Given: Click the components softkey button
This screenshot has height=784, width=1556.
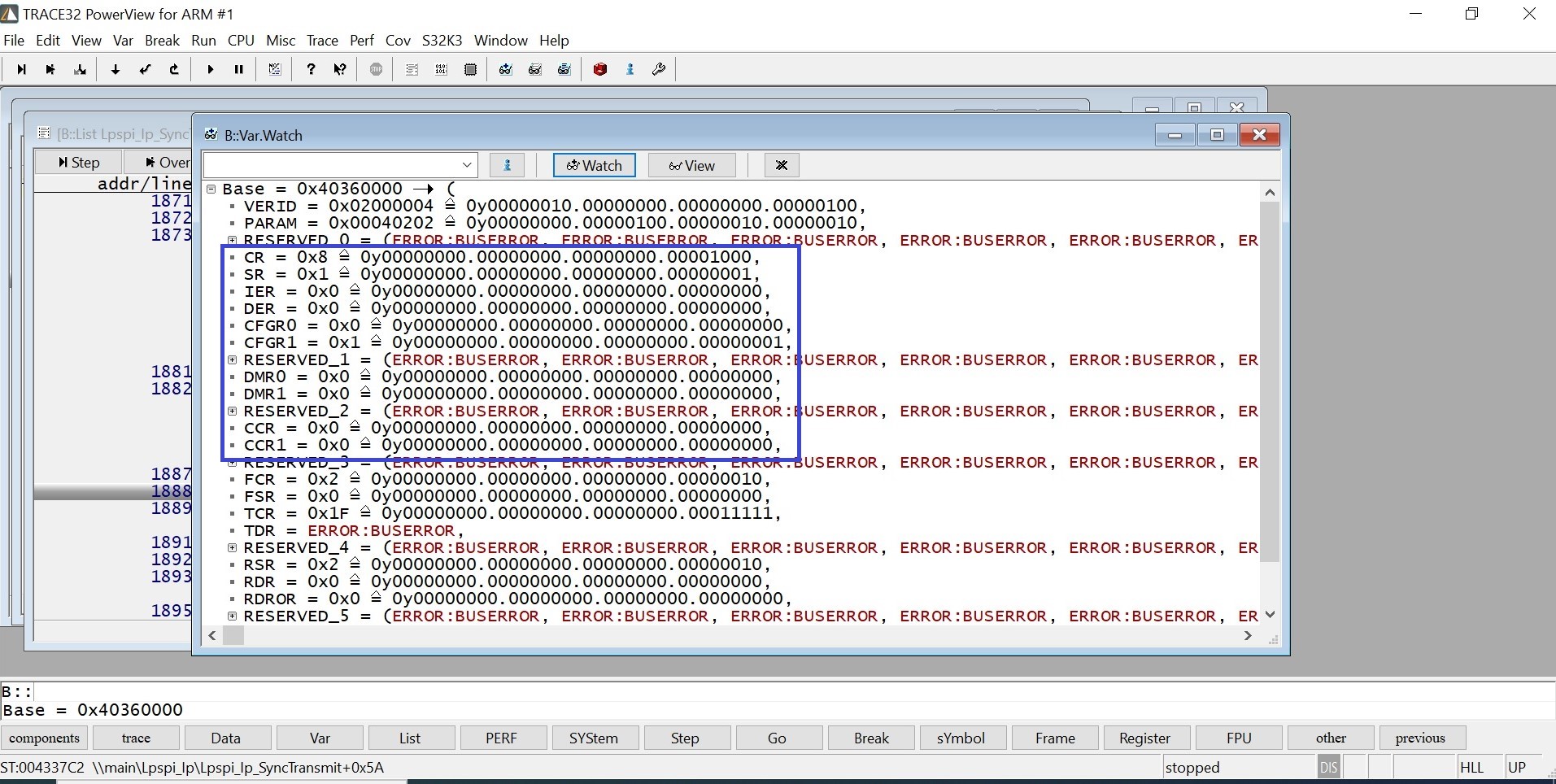Looking at the screenshot, I should pos(44,738).
